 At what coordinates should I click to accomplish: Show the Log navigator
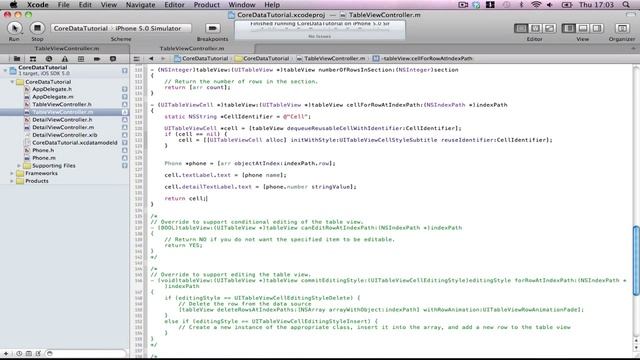tap(113, 59)
